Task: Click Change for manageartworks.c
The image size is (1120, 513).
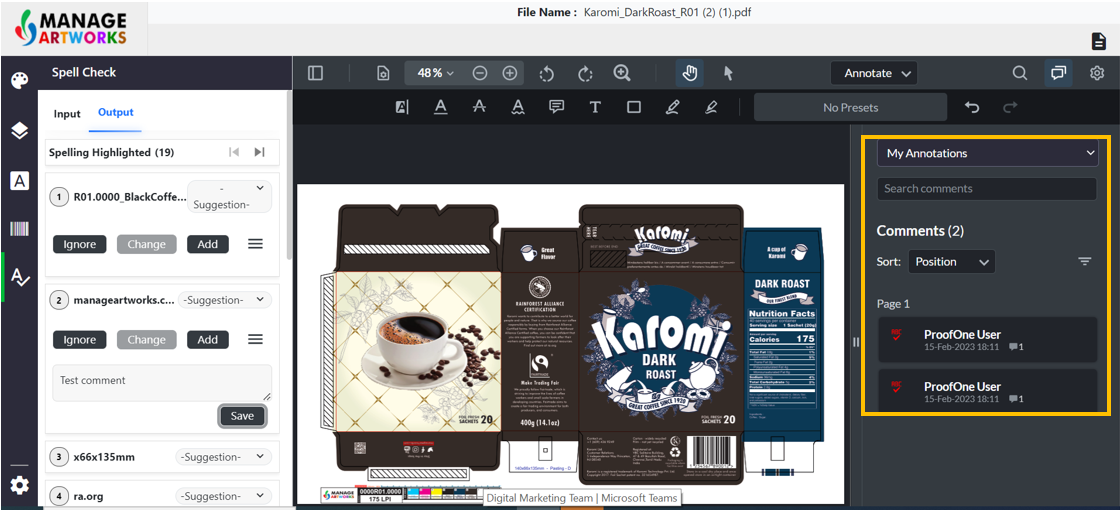Action: (146, 339)
